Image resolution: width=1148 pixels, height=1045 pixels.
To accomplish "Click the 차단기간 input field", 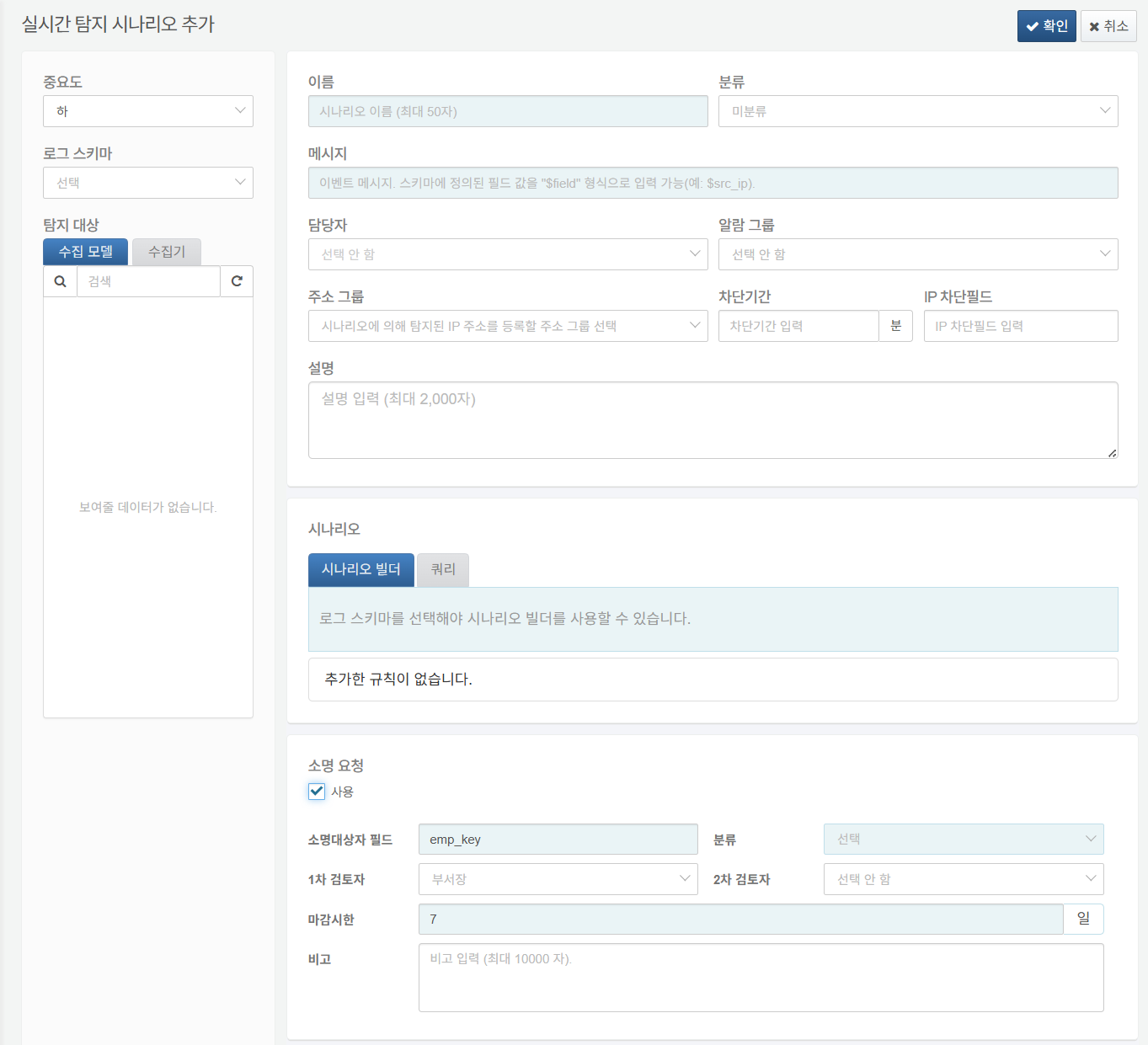I will [x=798, y=326].
